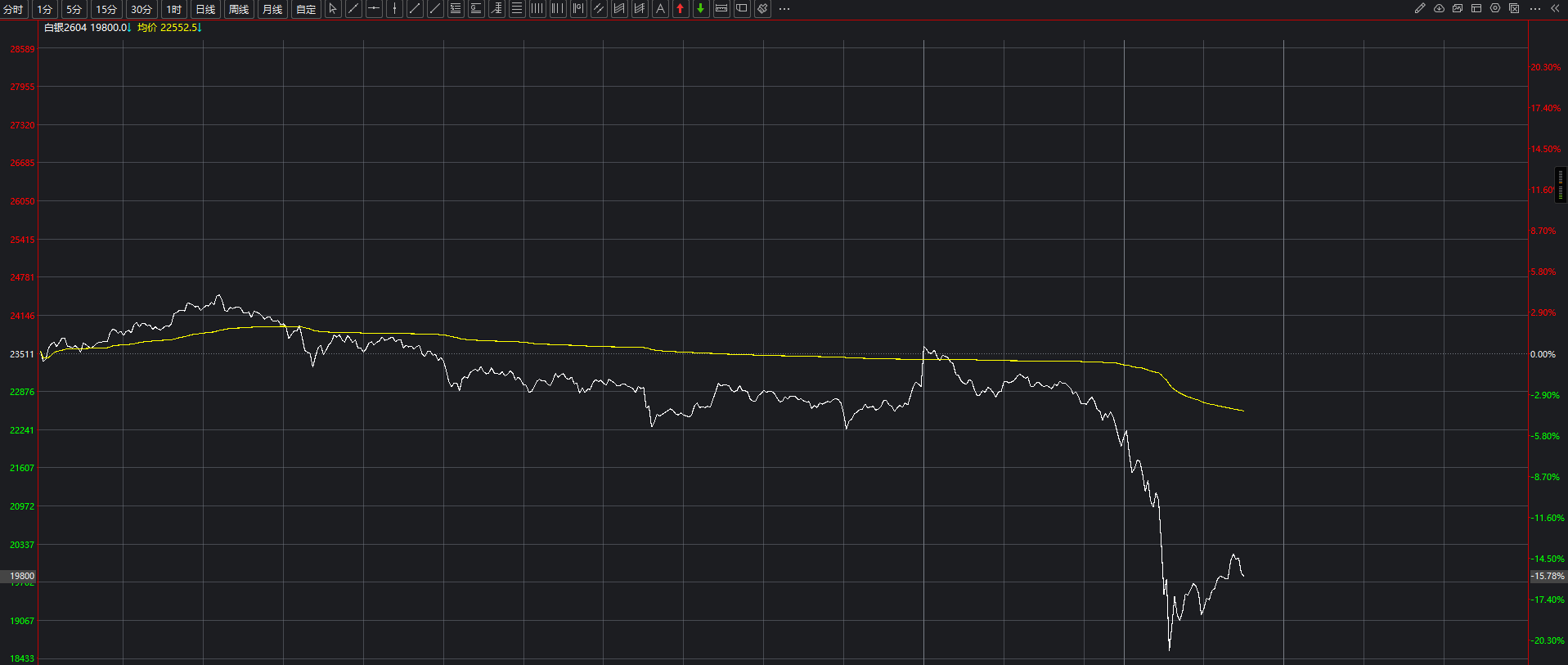This screenshot has height=665, width=1568.
Task: Click the close-all-windows icon
Action: 1514,9
